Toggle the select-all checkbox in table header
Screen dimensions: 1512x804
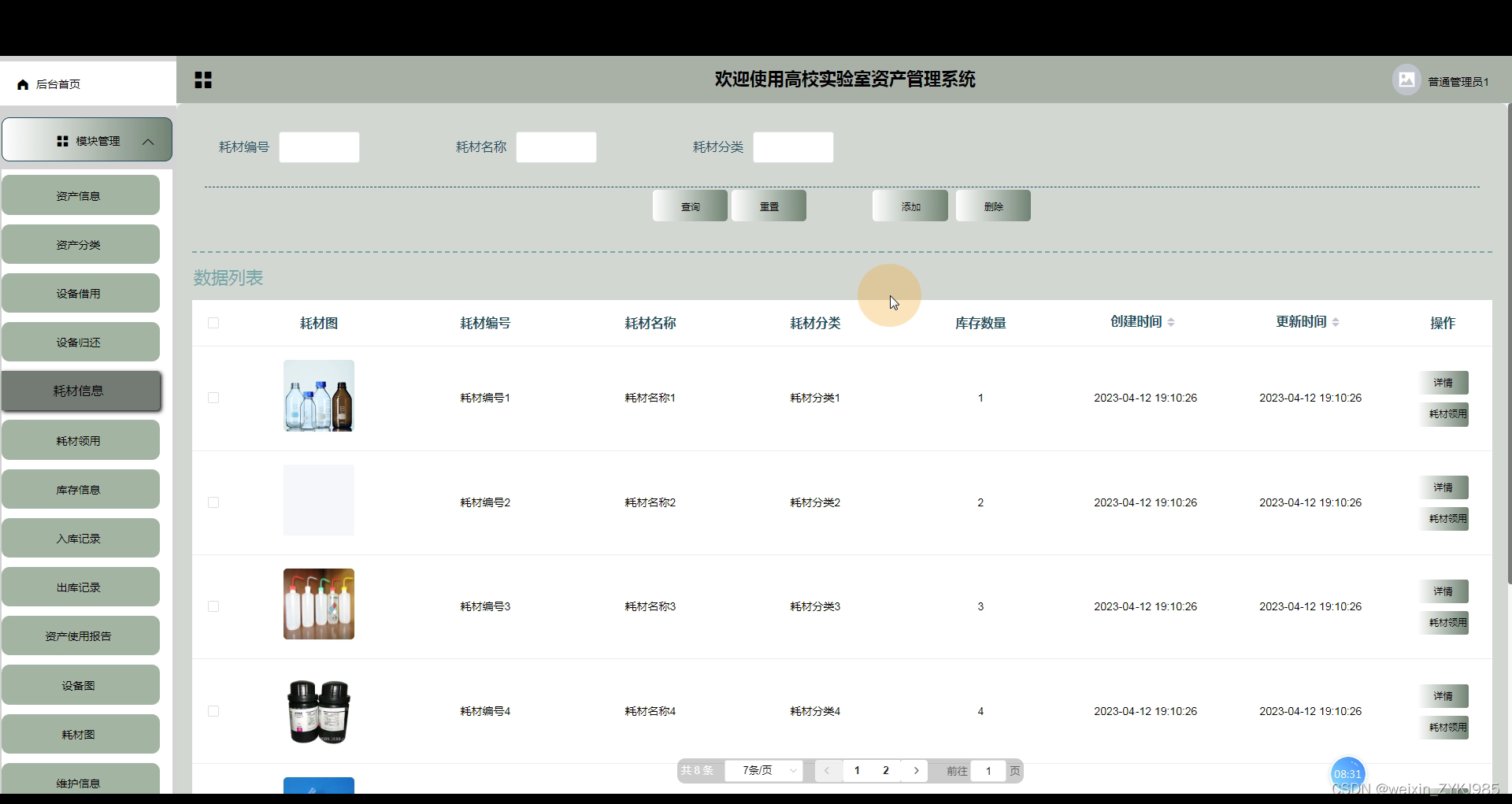(213, 323)
